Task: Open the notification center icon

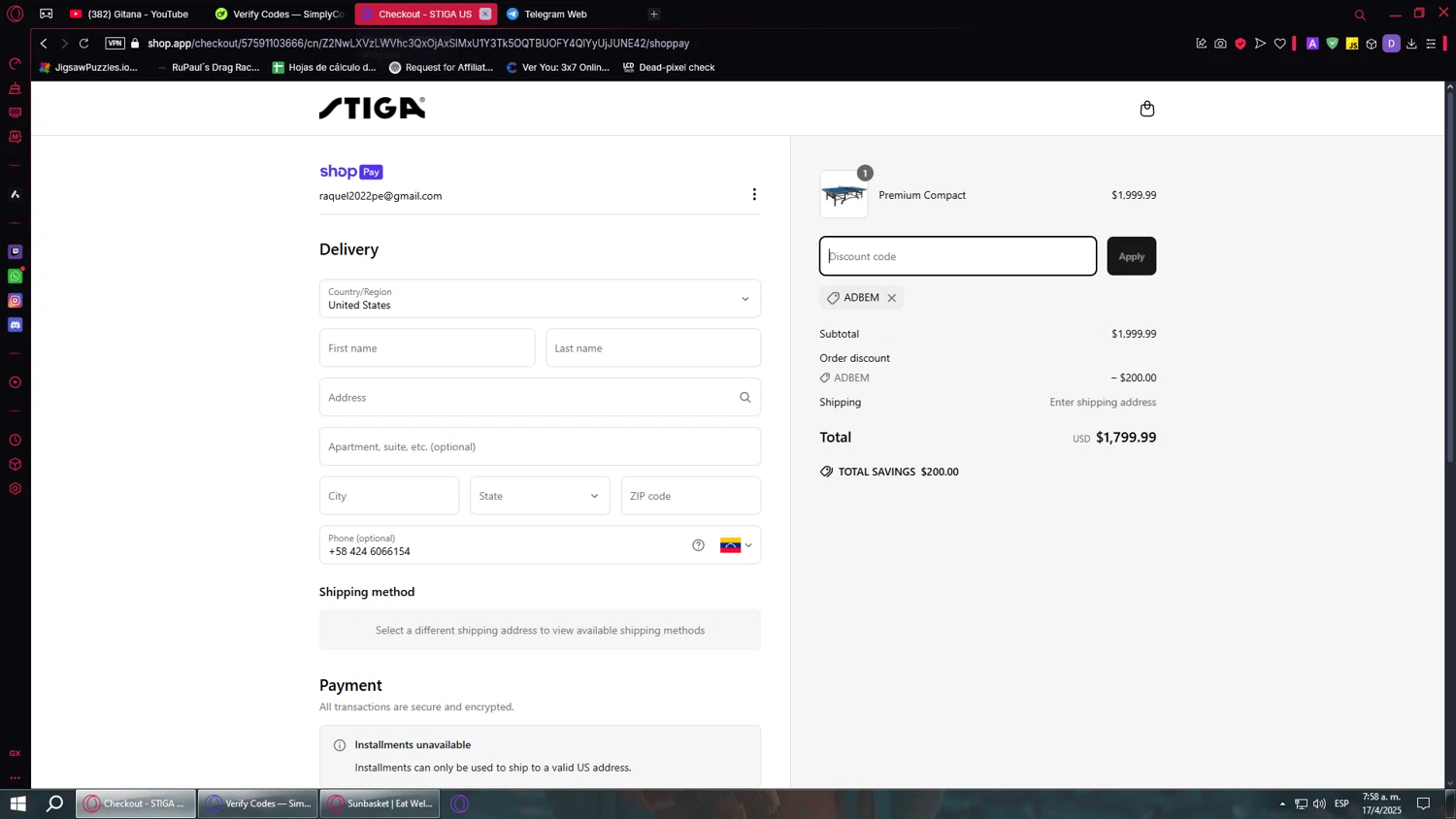Action: pos(1423,803)
